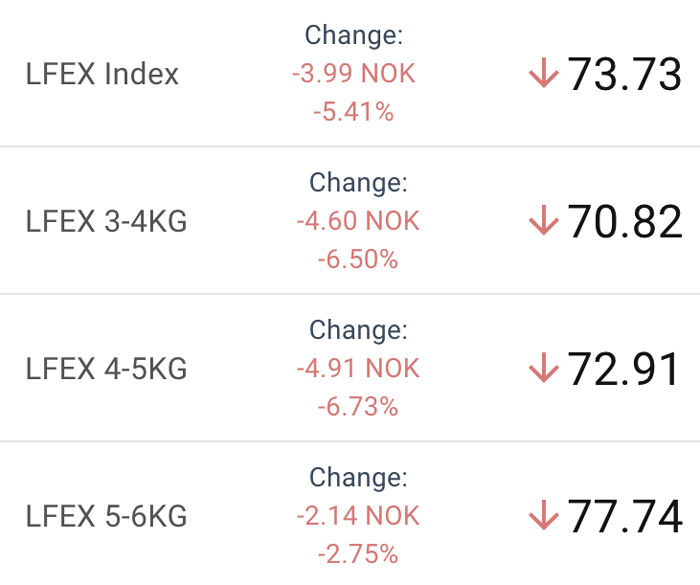Click the -4.91 NOK change value
This screenshot has width=700, height=585.
[358, 368]
